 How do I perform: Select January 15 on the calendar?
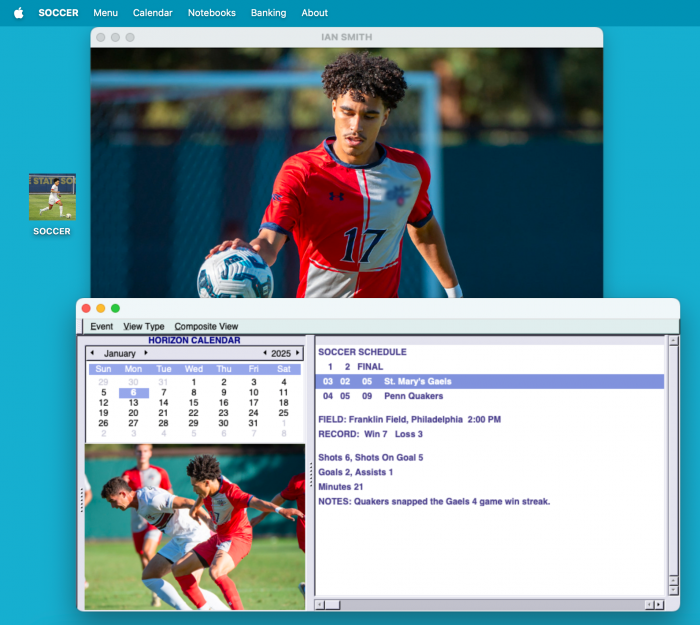tap(193, 403)
